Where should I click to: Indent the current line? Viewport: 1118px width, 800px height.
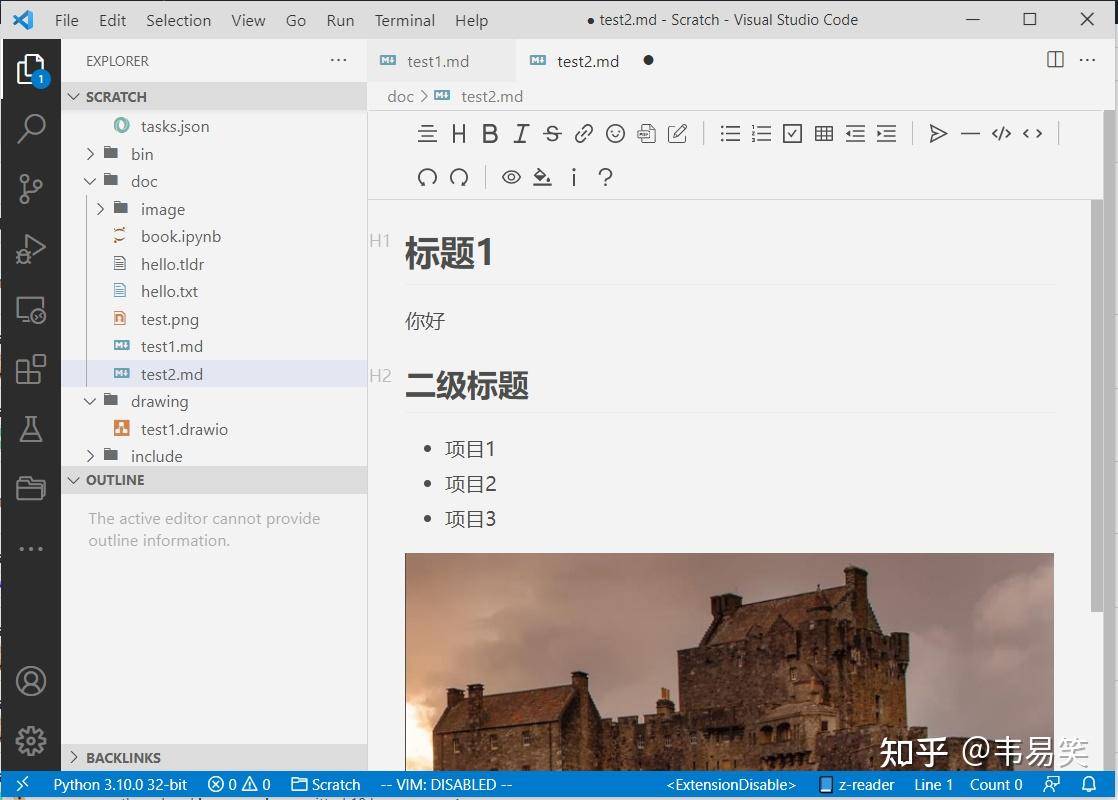(x=886, y=133)
